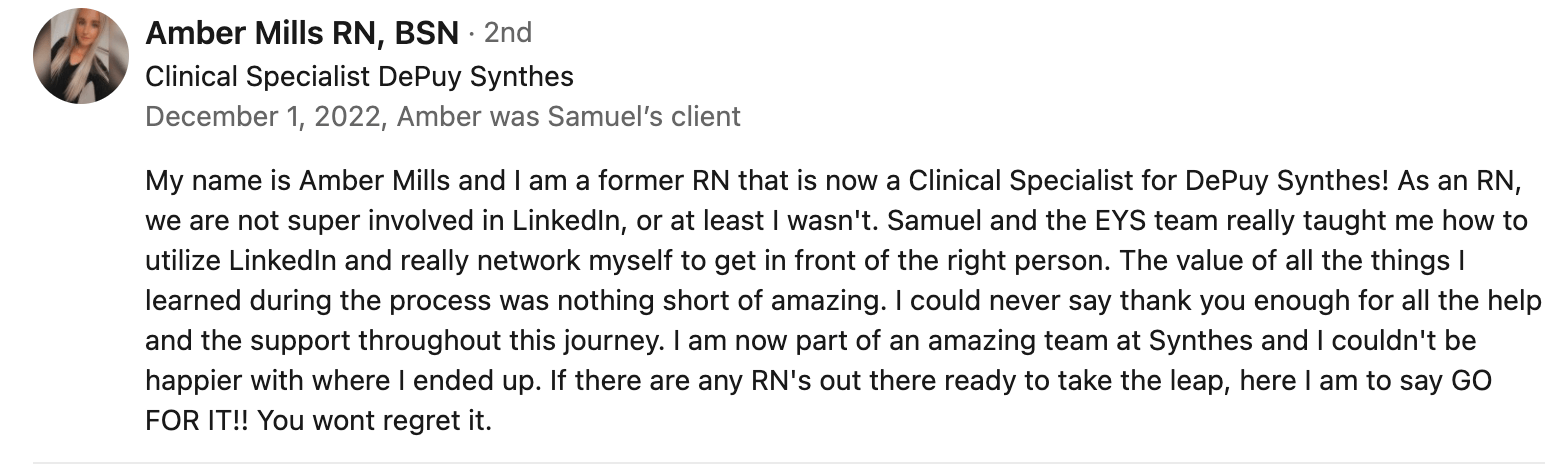Click the final "You wont regret it." sentence
The width and height of the screenshot is (1560, 464).
(375, 419)
